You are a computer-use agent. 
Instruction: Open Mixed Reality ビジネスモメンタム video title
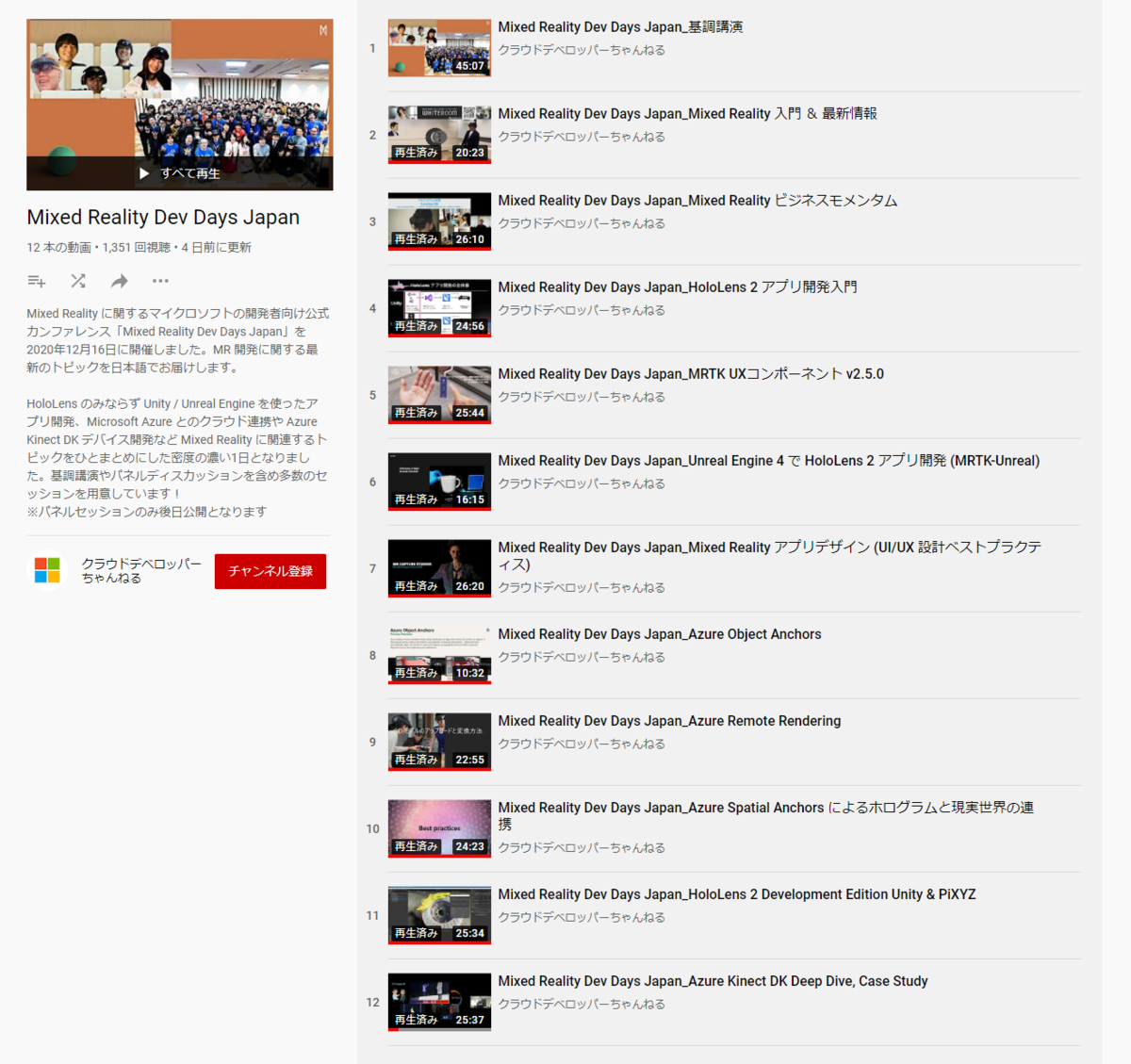(x=697, y=201)
